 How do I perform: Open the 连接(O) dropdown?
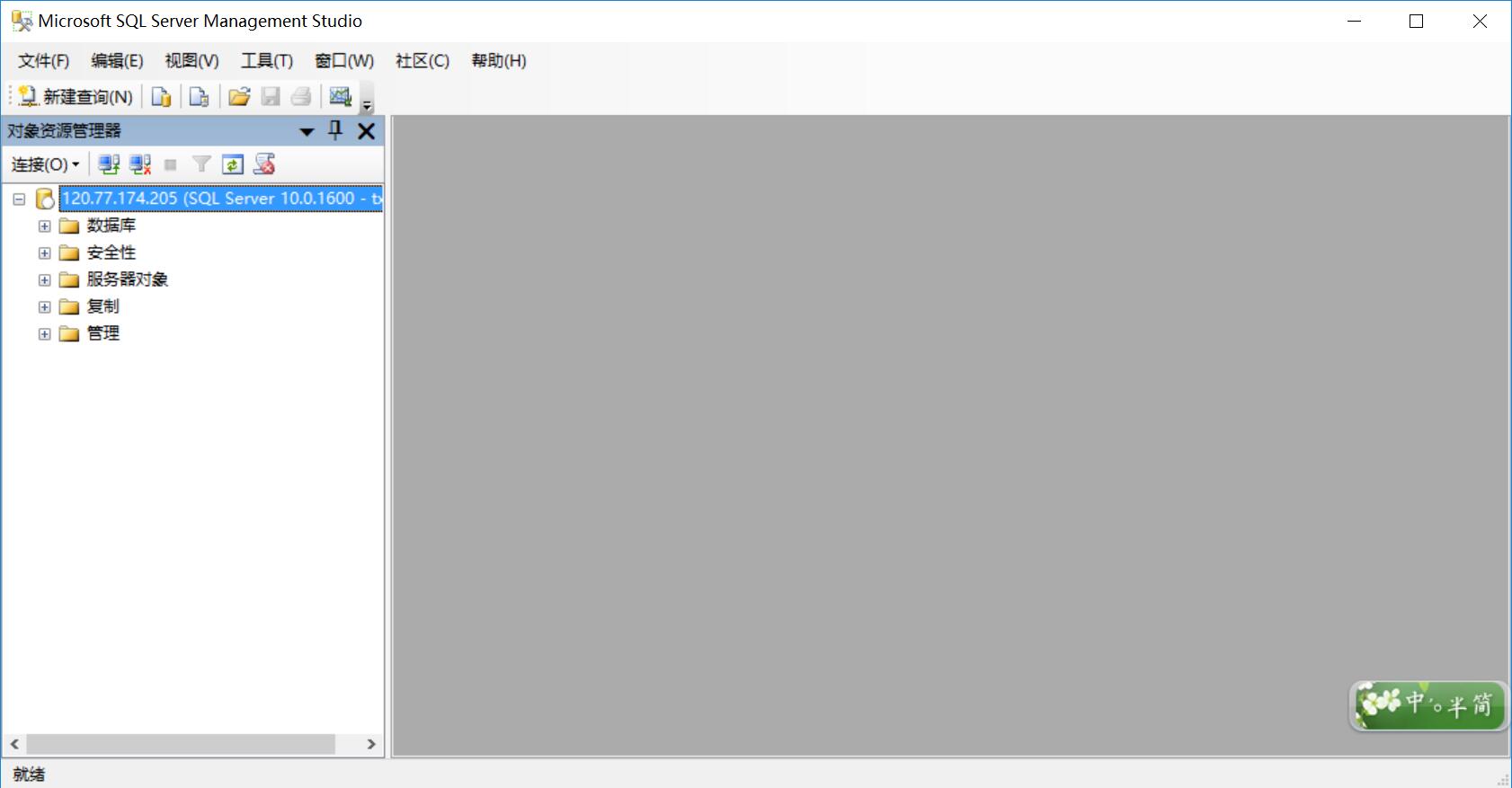45,164
